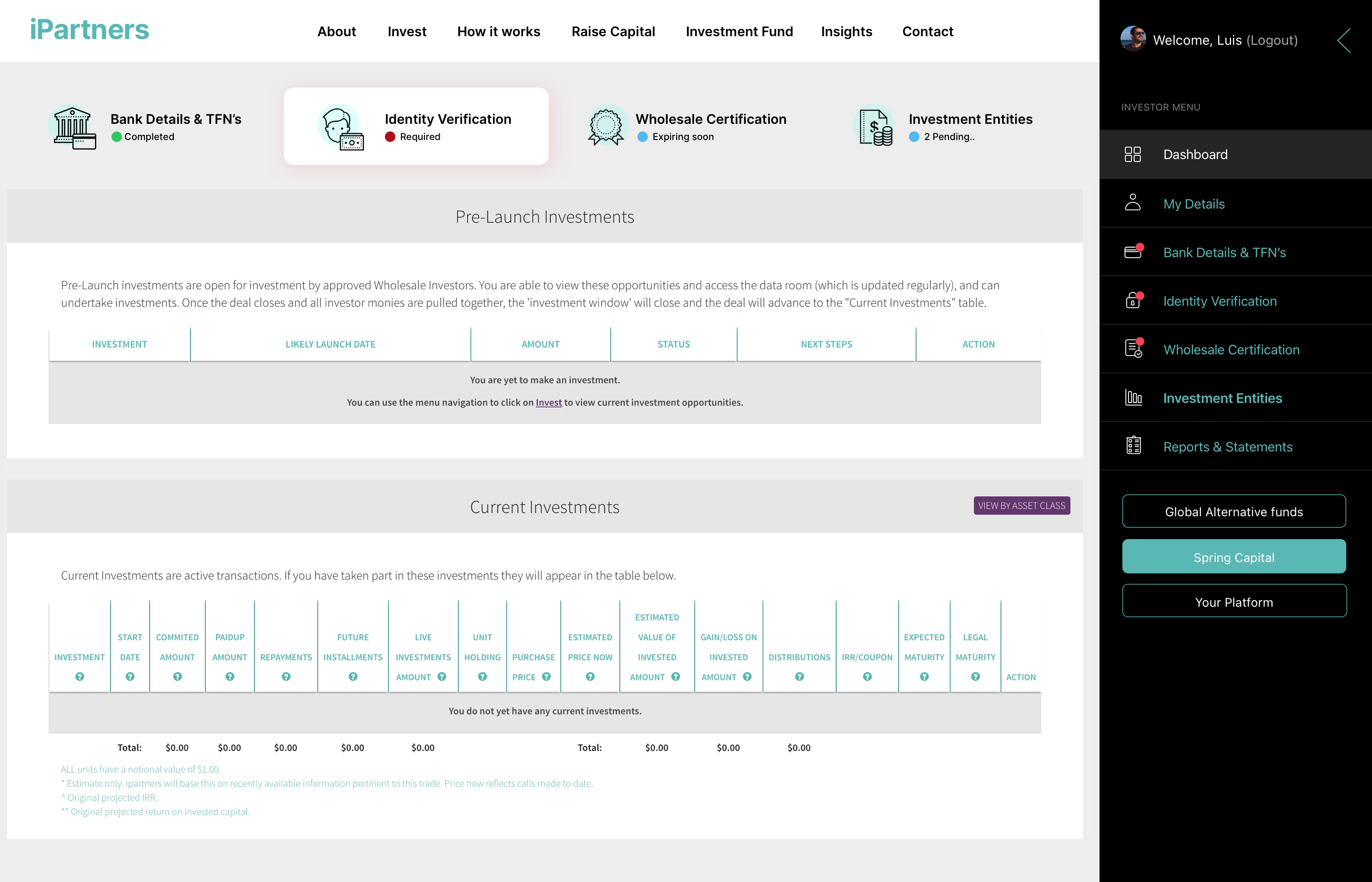Follow the Invest hyperlink in Pre-Launch table
The width and height of the screenshot is (1372, 882).
pos(548,402)
